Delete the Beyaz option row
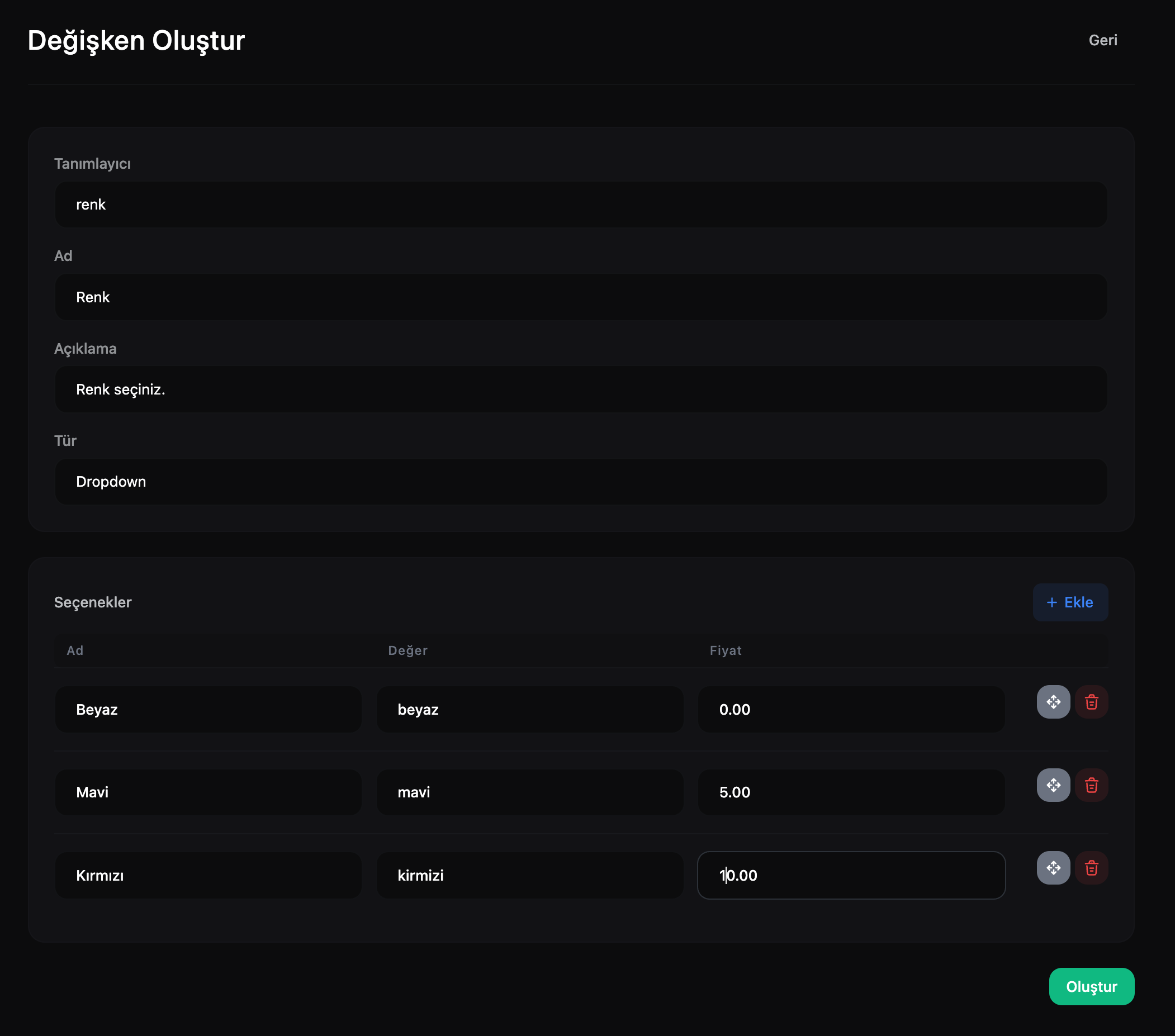 [1091, 702]
